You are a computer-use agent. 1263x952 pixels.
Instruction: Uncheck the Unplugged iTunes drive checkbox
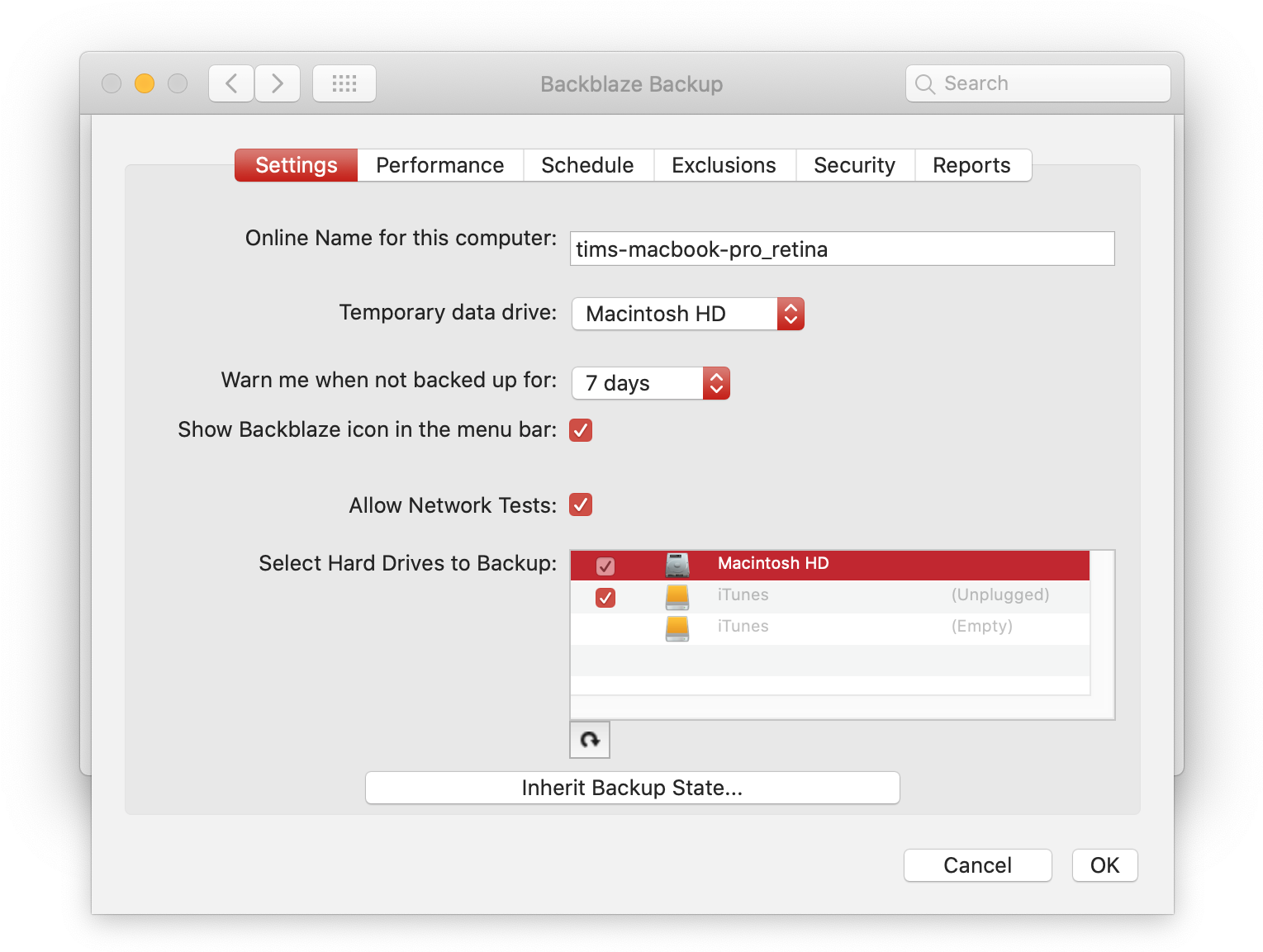click(x=605, y=597)
